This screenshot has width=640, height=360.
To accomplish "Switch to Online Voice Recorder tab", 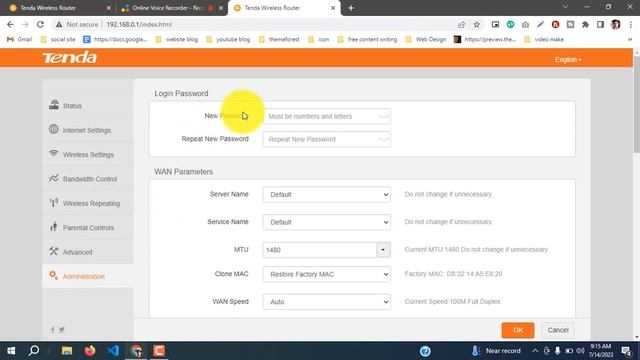I will point(171,8).
